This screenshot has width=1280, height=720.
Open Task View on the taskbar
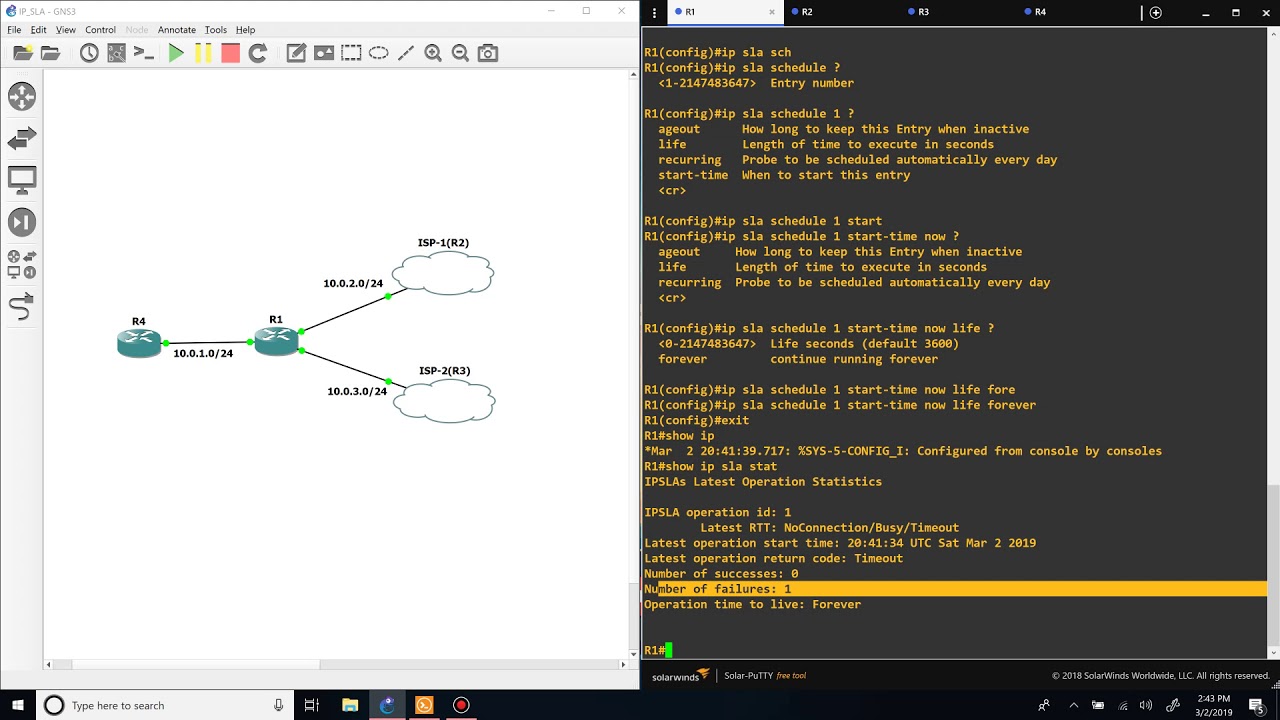[311, 705]
